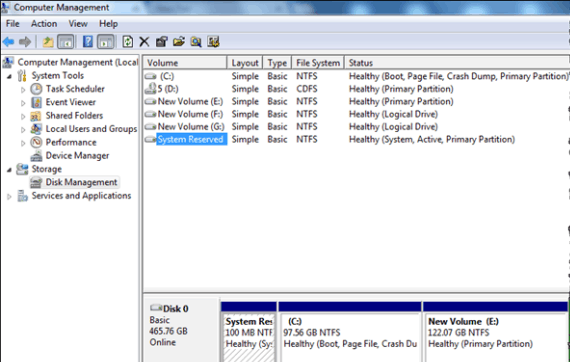Click New Volume (E:) 122.07 GB partition block
Viewport: 570px width, 362px height.
(x=496, y=332)
